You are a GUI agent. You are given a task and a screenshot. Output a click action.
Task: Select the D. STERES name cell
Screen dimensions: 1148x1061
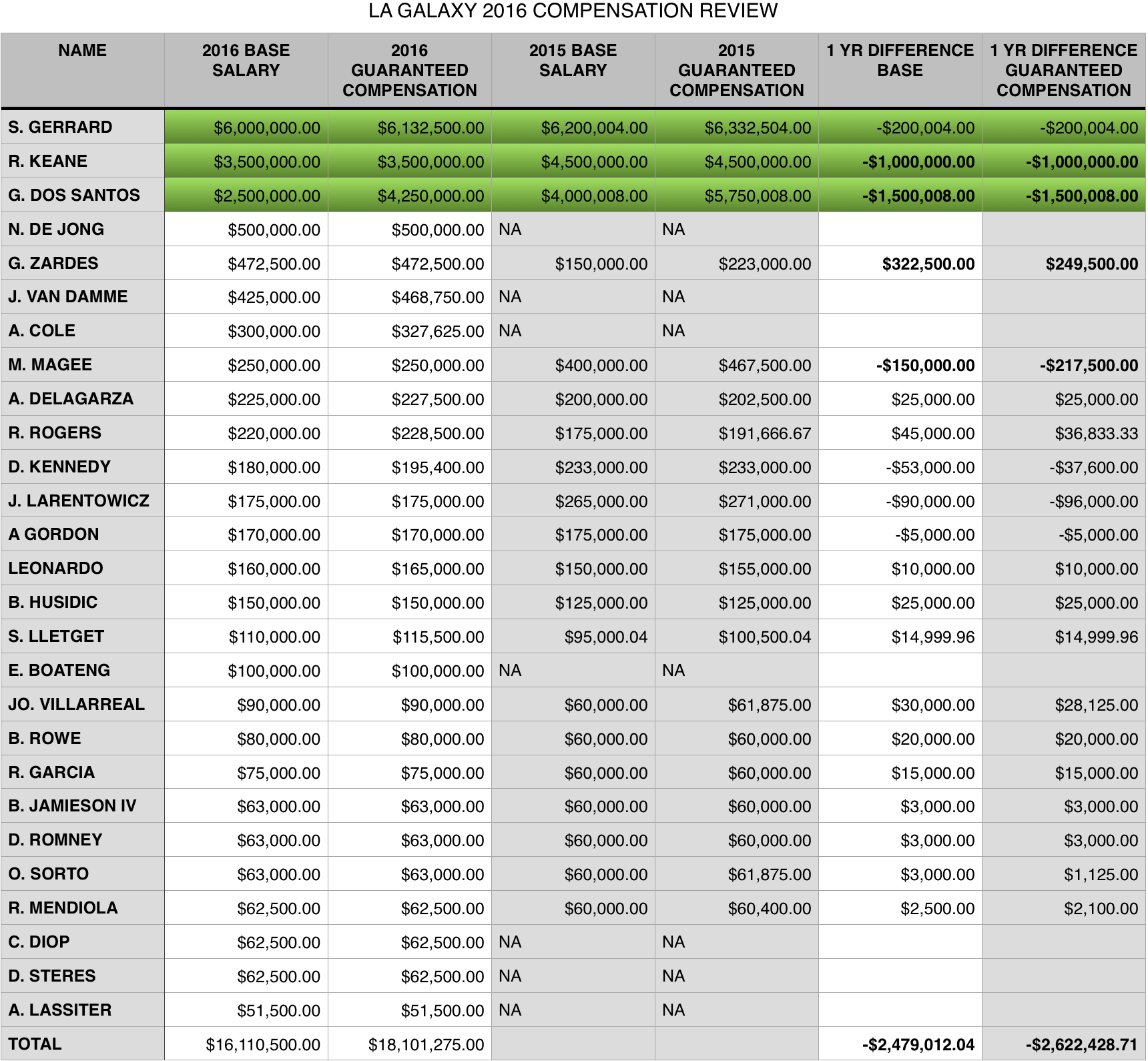(x=82, y=976)
